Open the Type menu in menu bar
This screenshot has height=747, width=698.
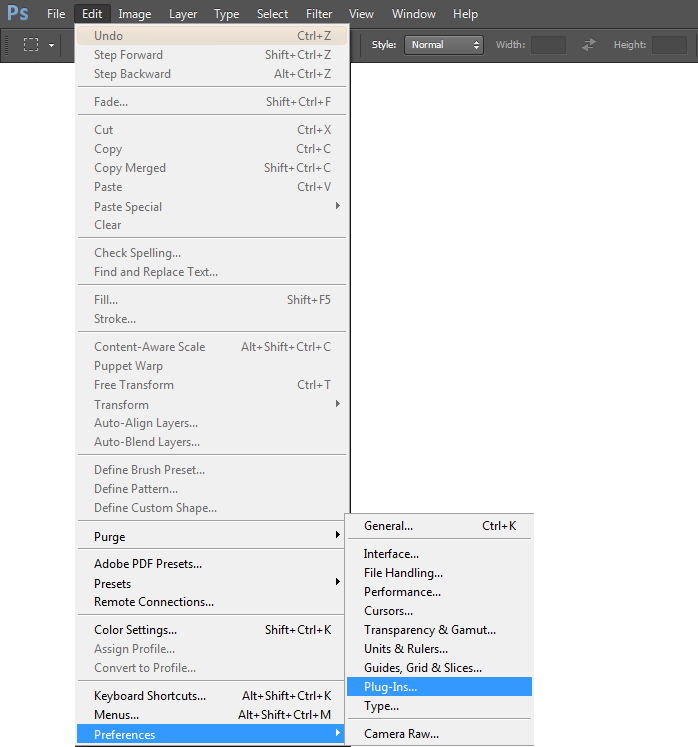coord(226,14)
